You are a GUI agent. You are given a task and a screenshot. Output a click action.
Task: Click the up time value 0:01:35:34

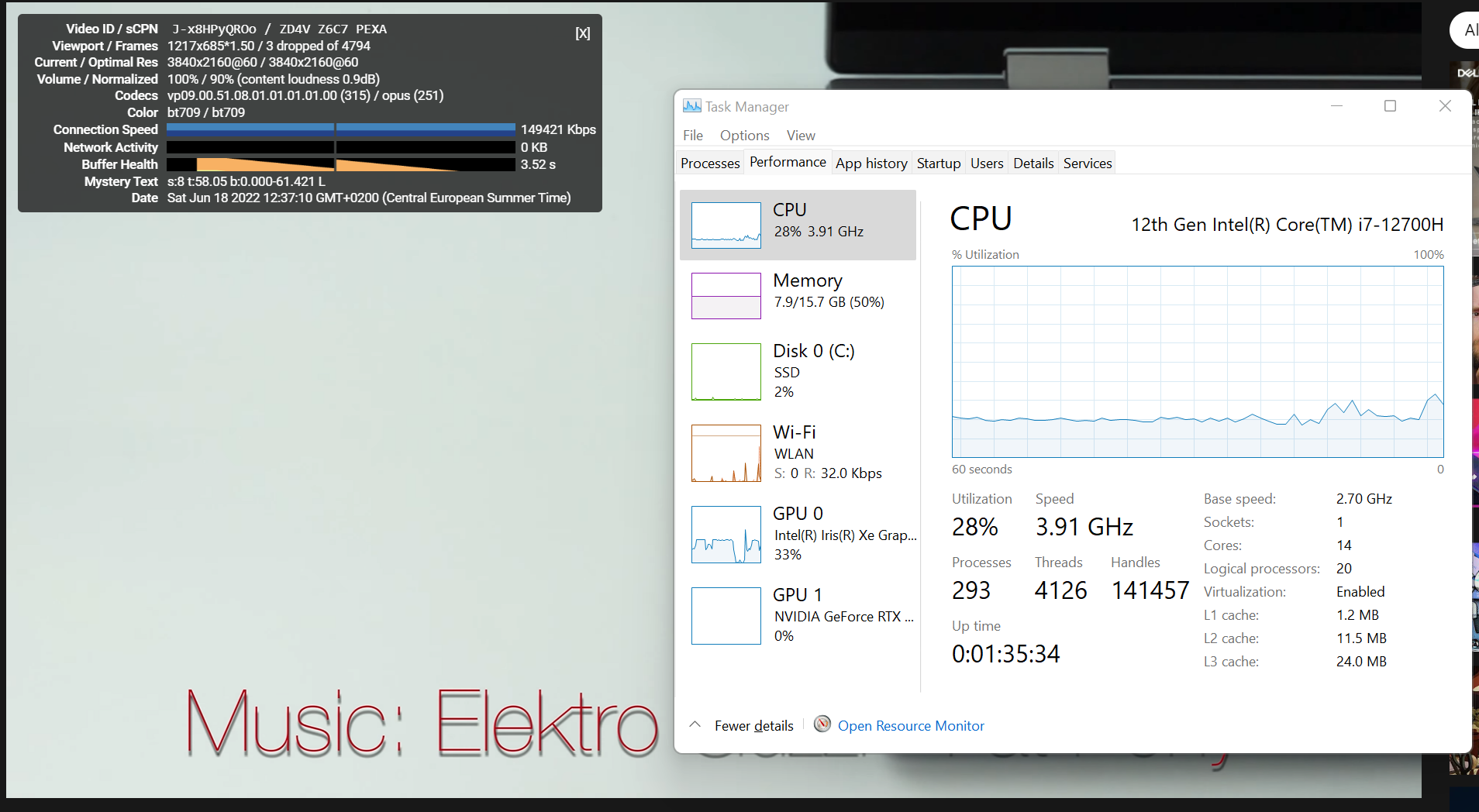click(1006, 654)
